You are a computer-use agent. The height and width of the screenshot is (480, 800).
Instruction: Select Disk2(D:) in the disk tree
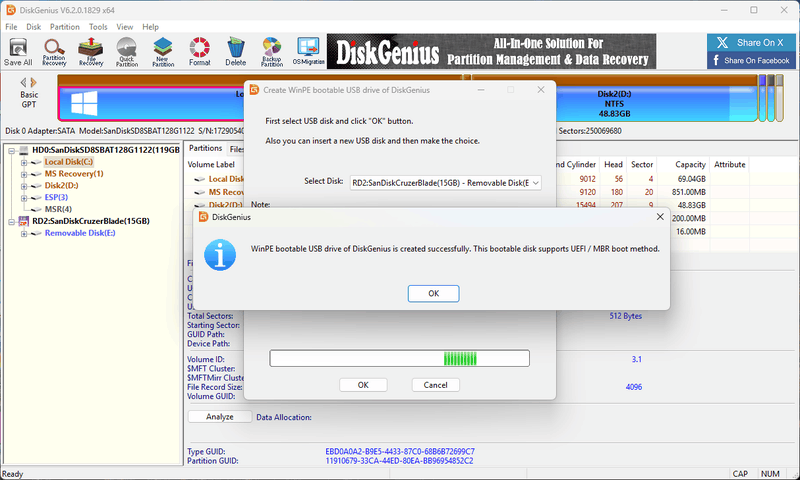tap(61, 186)
